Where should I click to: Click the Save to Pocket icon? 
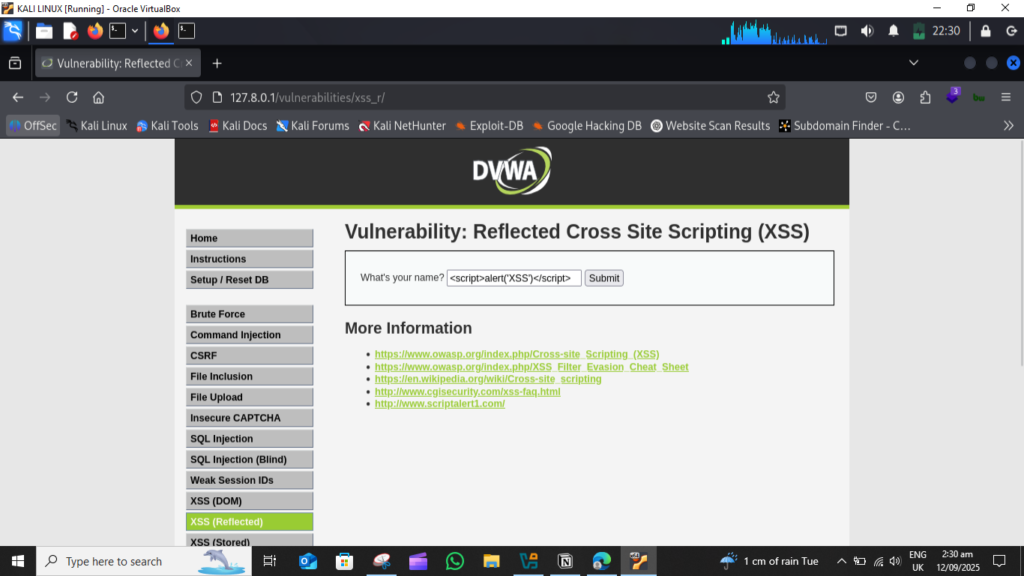[871, 97]
